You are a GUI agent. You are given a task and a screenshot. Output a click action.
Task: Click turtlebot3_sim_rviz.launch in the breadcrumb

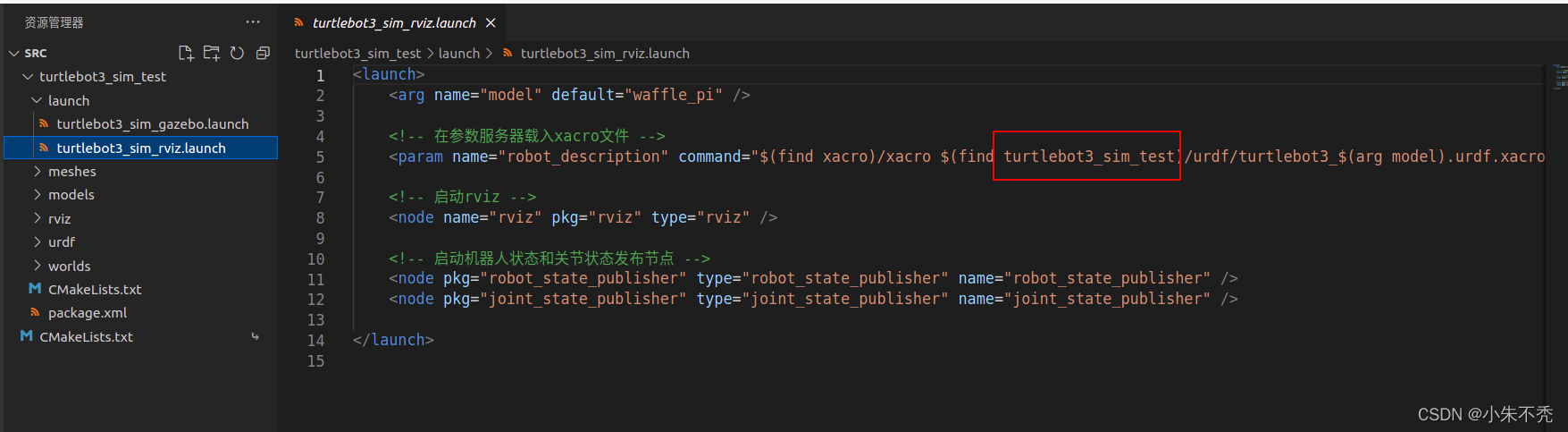[605, 54]
